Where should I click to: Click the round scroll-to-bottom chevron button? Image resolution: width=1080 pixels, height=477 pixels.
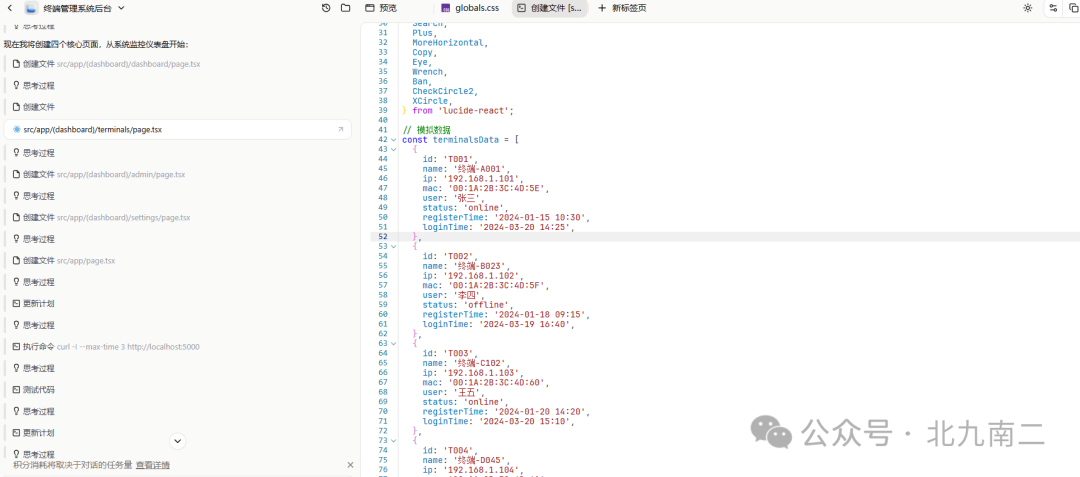pos(178,441)
